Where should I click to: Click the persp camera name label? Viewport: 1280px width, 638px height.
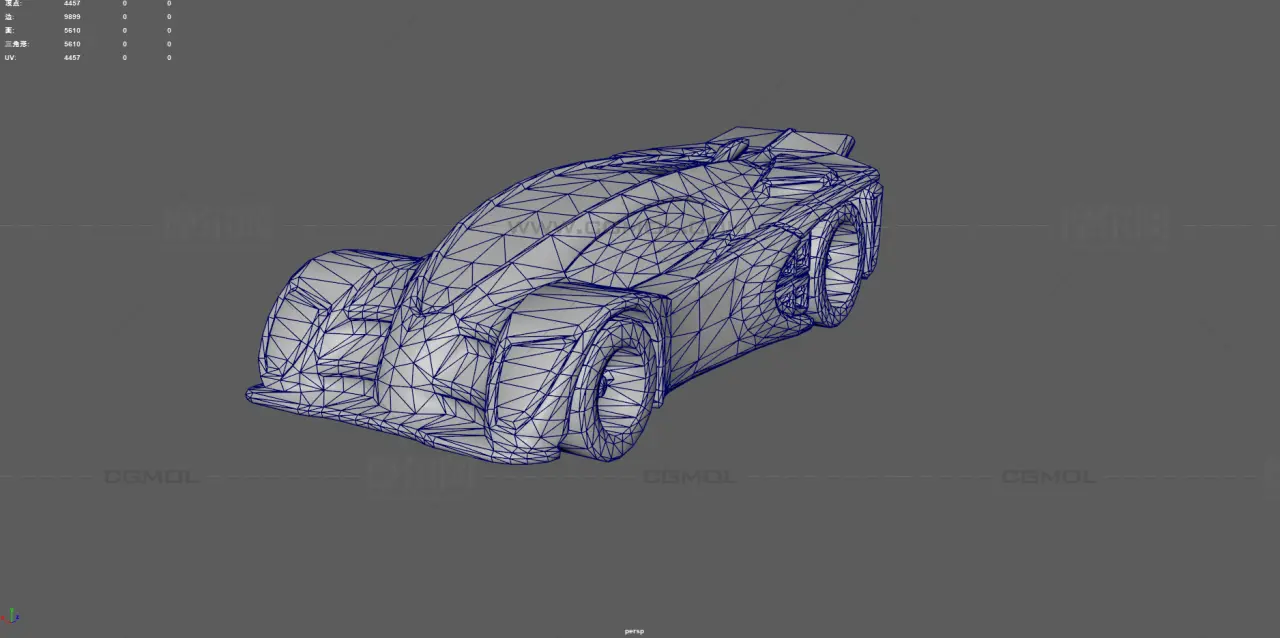[x=634, y=631]
